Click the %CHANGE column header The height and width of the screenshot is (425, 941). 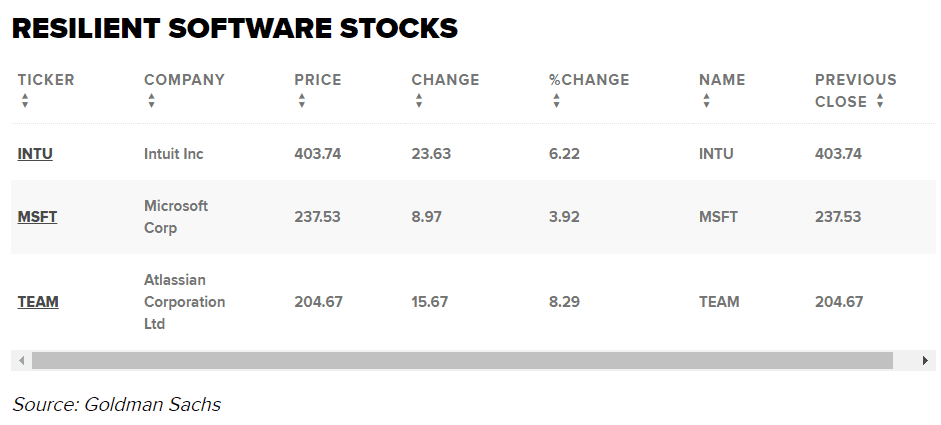tap(589, 80)
